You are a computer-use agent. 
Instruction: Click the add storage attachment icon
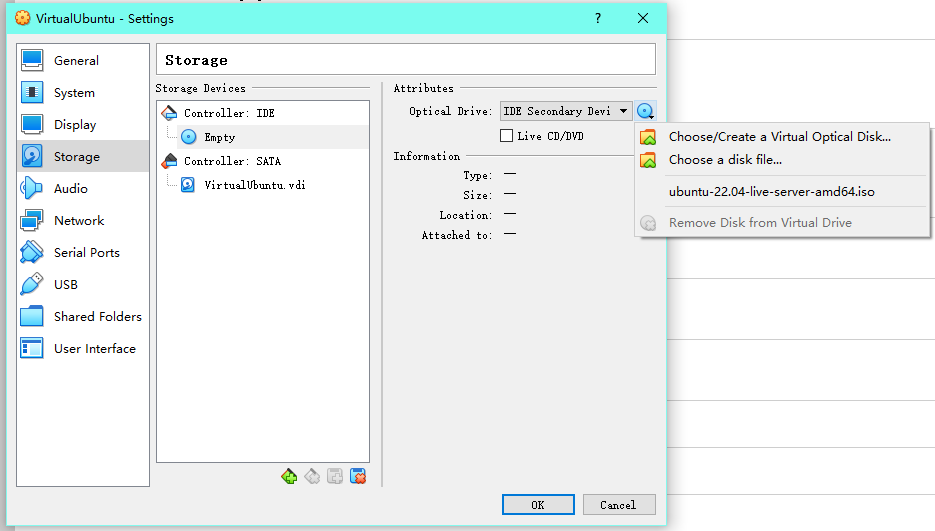click(335, 476)
